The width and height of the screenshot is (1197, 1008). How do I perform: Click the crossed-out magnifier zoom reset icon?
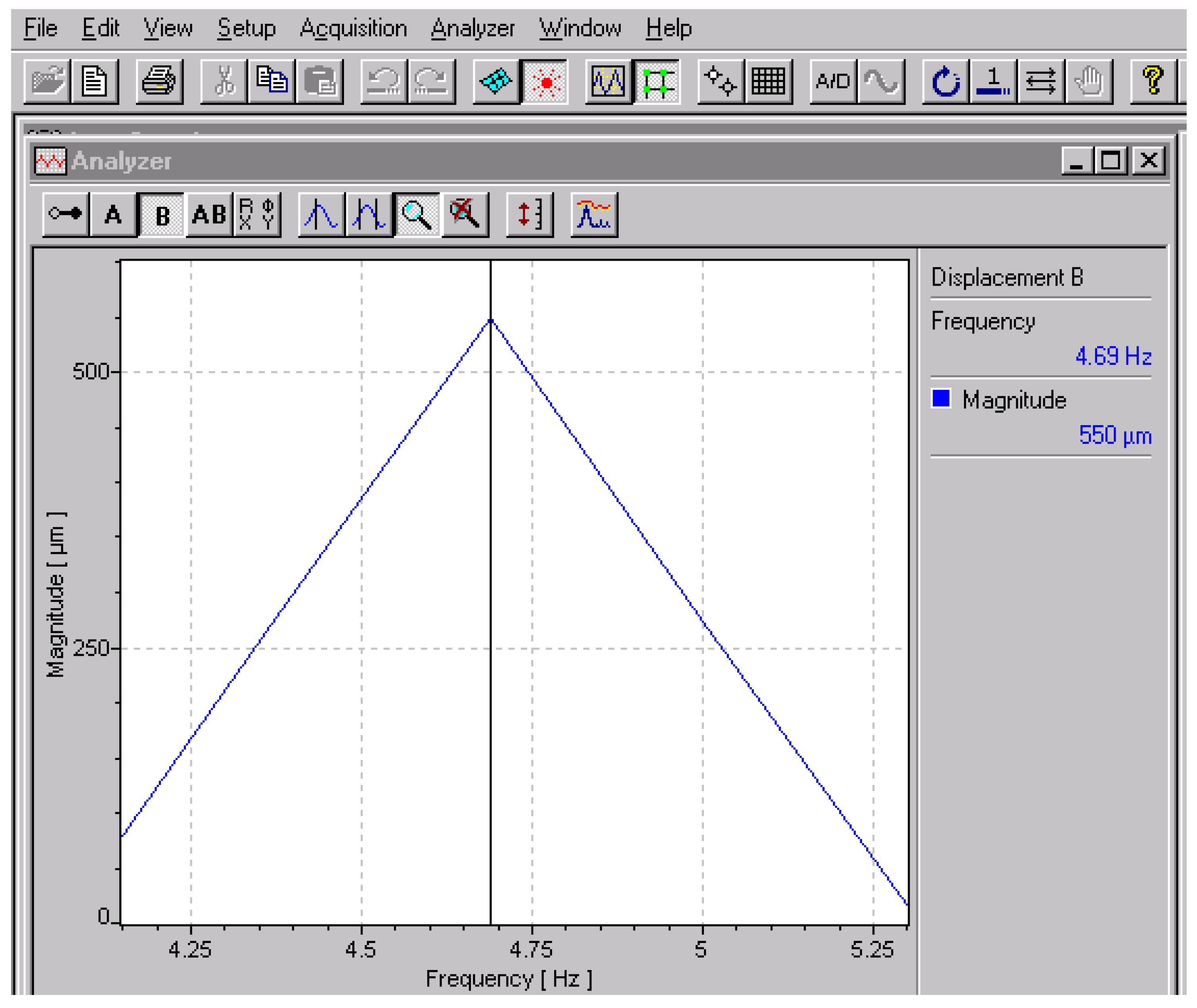click(x=465, y=214)
